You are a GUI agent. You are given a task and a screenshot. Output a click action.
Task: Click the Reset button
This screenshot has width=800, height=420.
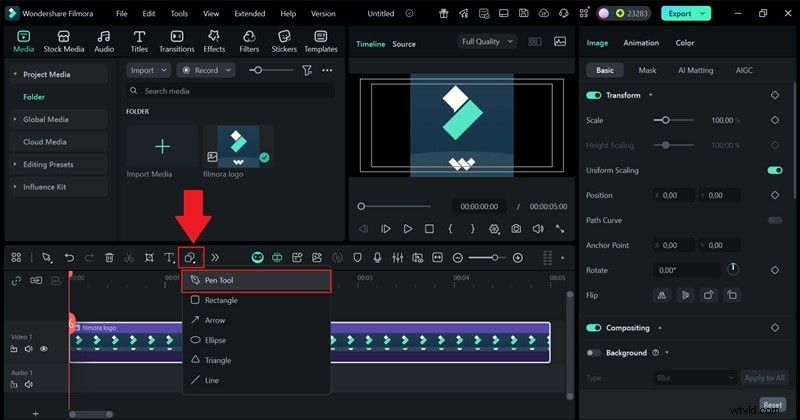pos(772,405)
